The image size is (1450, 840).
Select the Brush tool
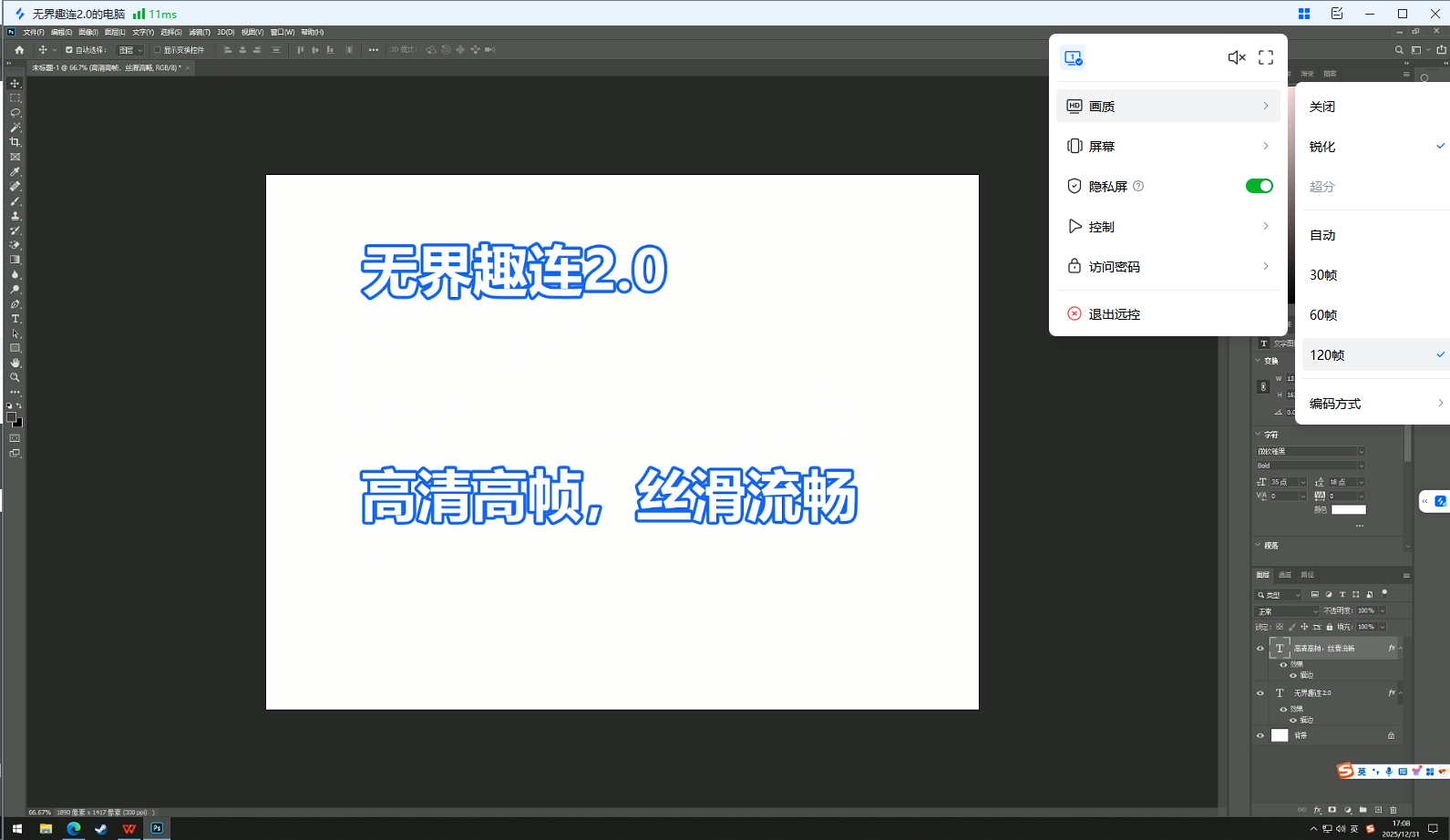(x=15, y=201)
